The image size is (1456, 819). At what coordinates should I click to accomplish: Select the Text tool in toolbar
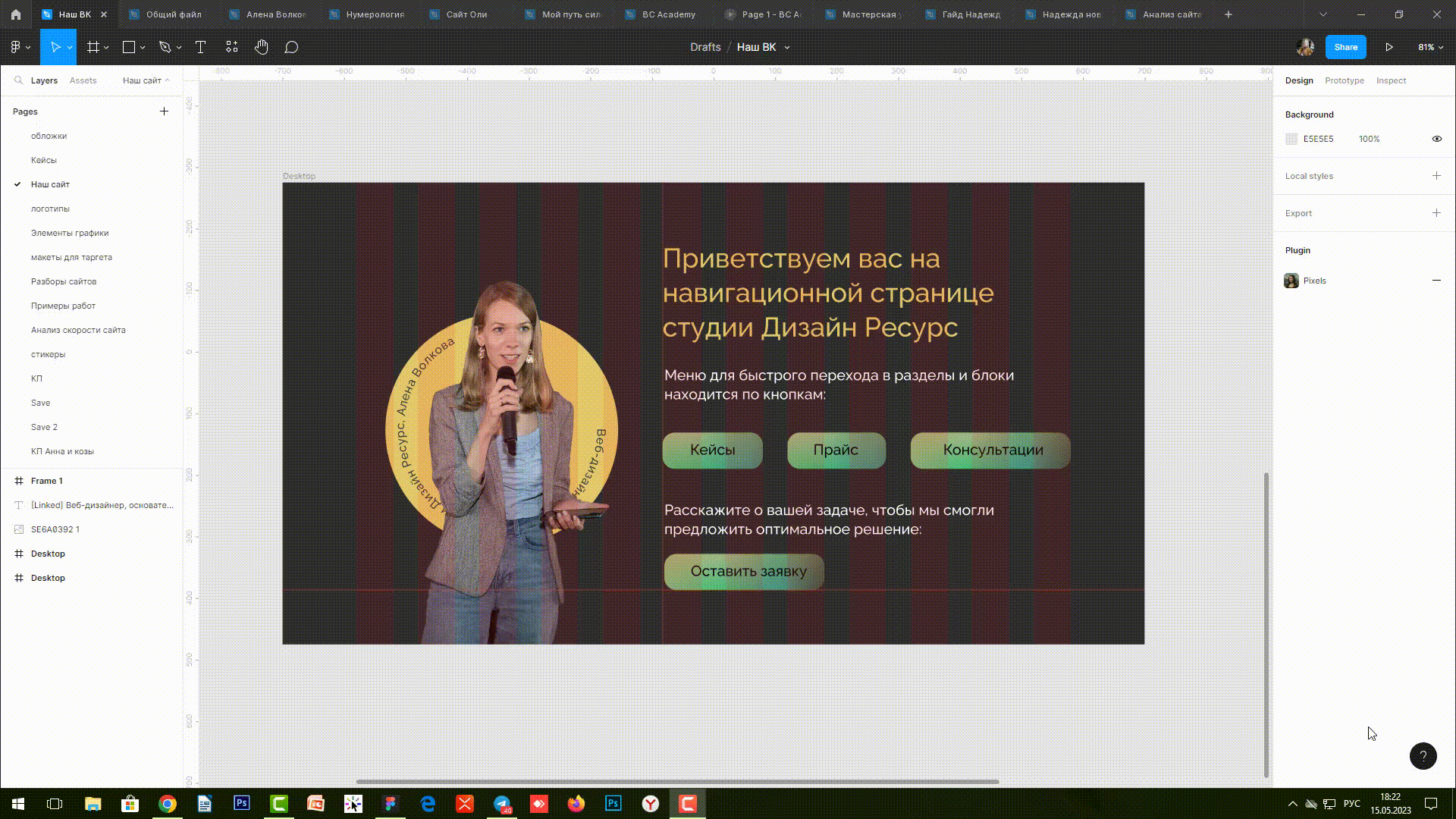coord(200,47)
